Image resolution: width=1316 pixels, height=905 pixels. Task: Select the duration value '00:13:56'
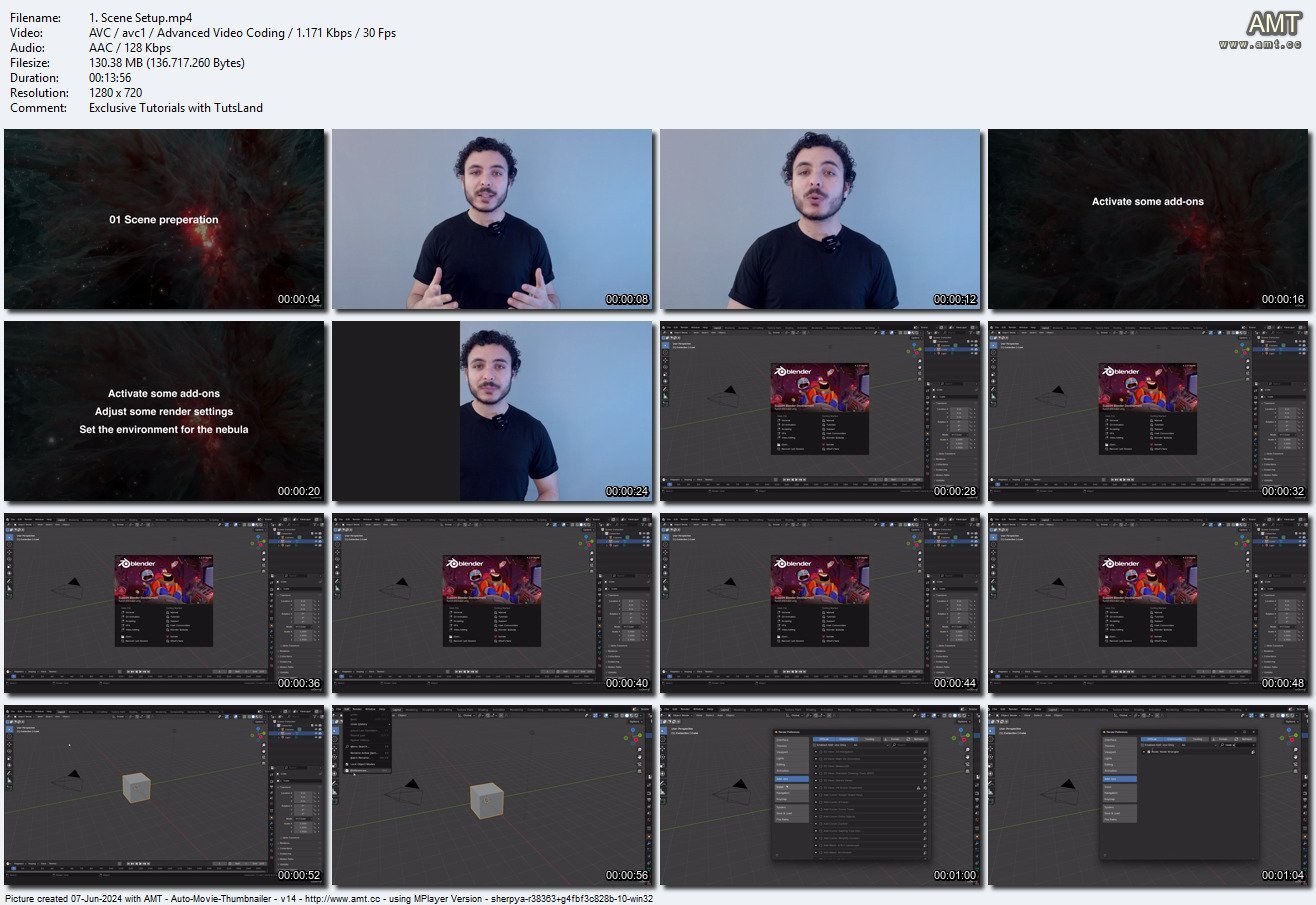[112, 78]
